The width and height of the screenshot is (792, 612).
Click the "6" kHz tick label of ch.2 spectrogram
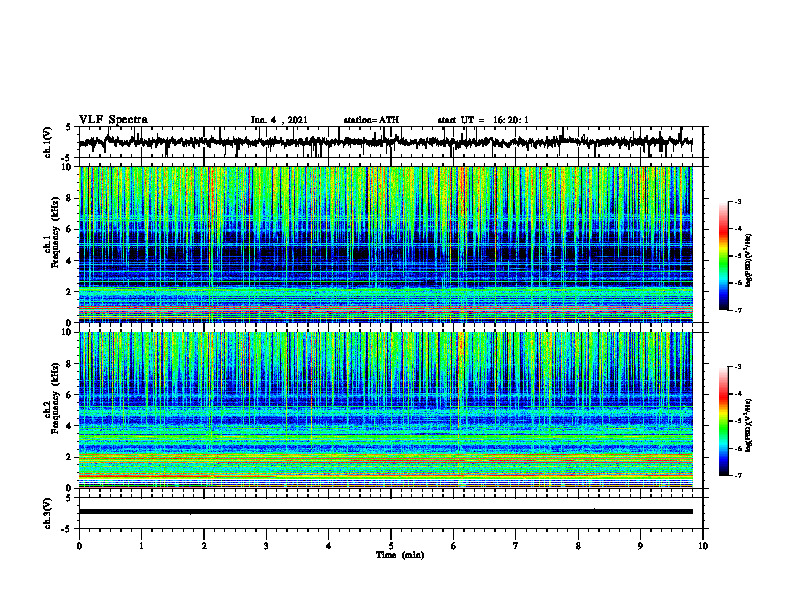coord(70,395)
